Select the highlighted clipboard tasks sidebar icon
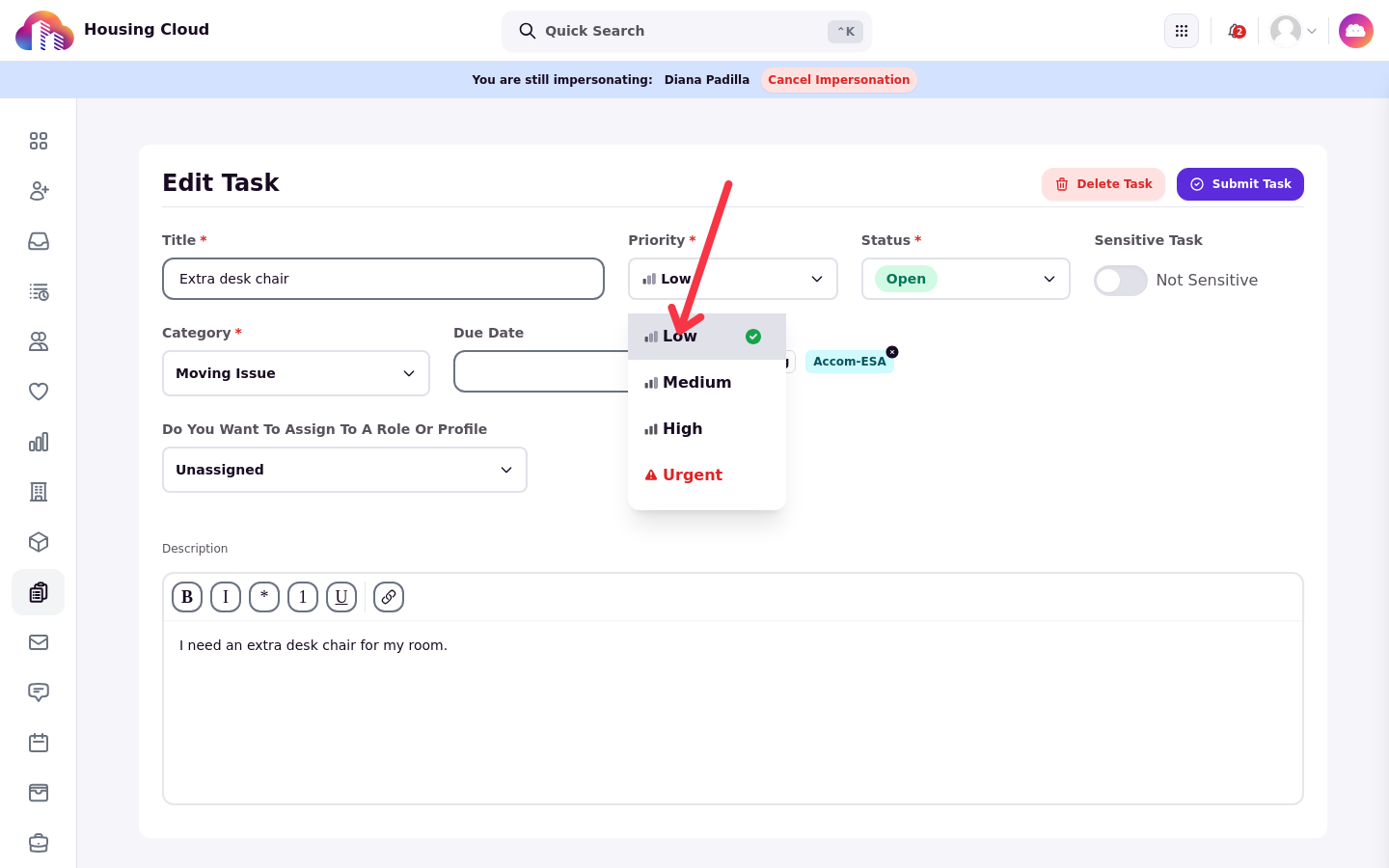 tap(39, 592)
